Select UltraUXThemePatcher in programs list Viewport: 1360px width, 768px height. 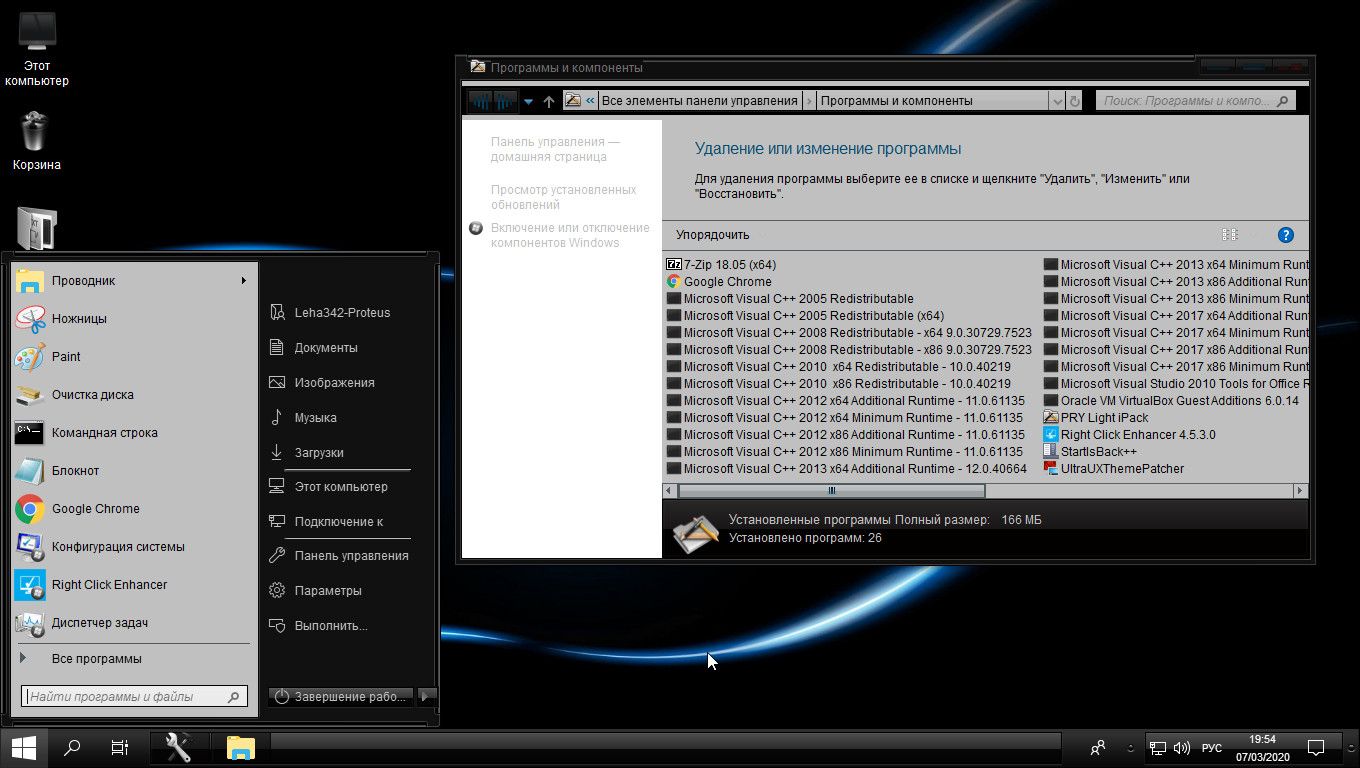click(x=1114, y=469)
